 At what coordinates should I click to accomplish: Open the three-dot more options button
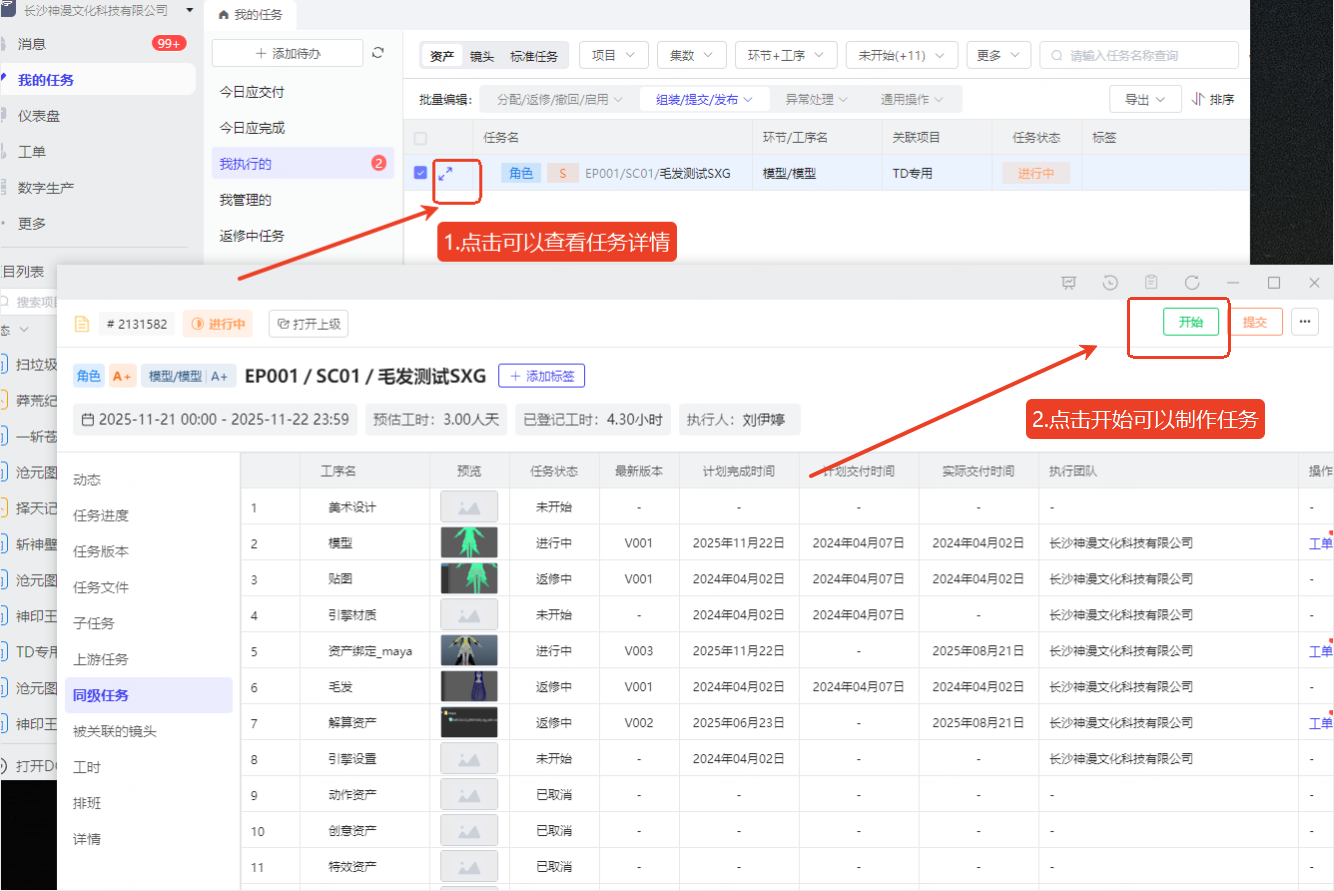click(x=1305, y=322)
